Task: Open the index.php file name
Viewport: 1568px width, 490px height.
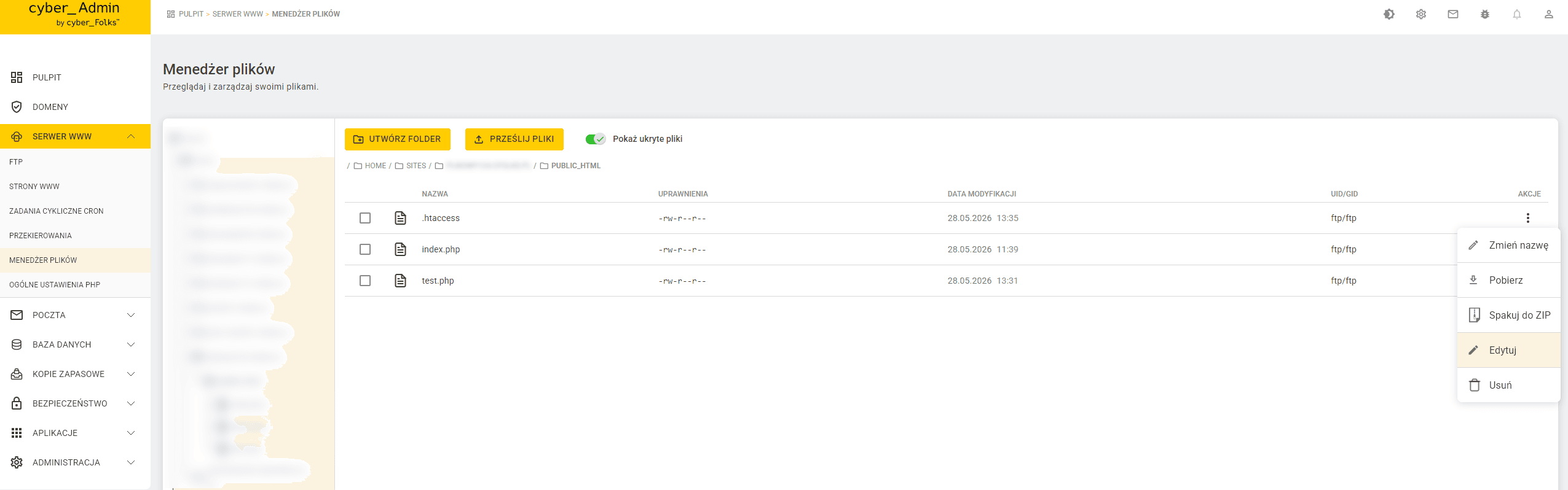Action: pos(441,249)
